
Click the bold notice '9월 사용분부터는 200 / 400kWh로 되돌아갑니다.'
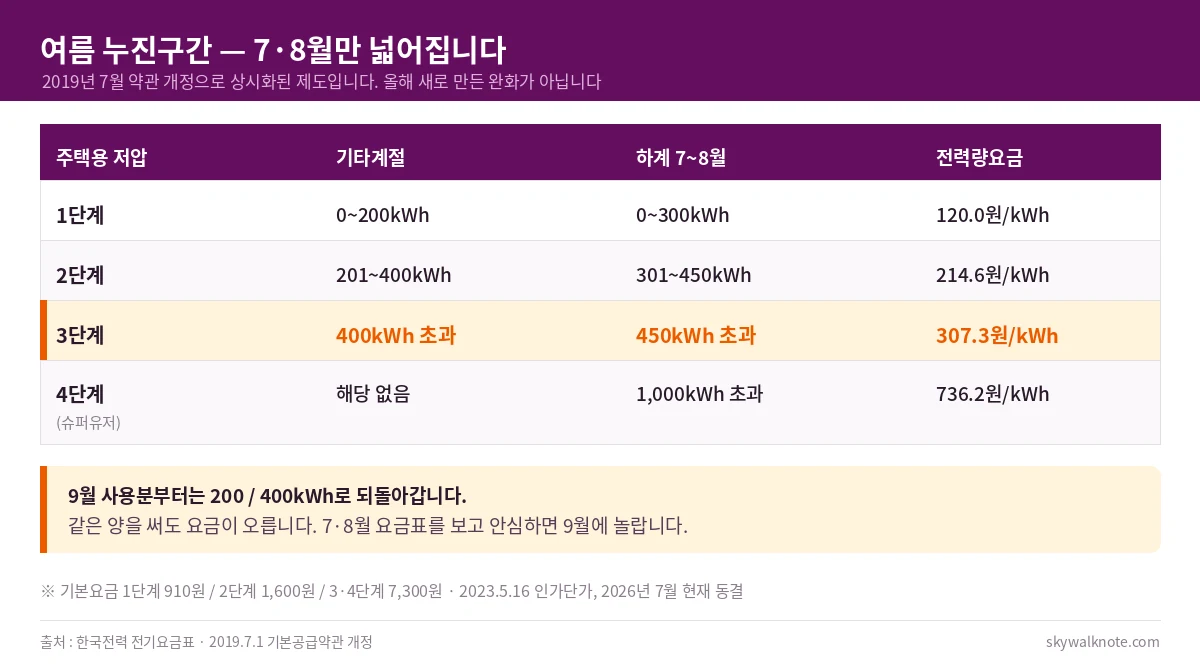coord(267,496)
